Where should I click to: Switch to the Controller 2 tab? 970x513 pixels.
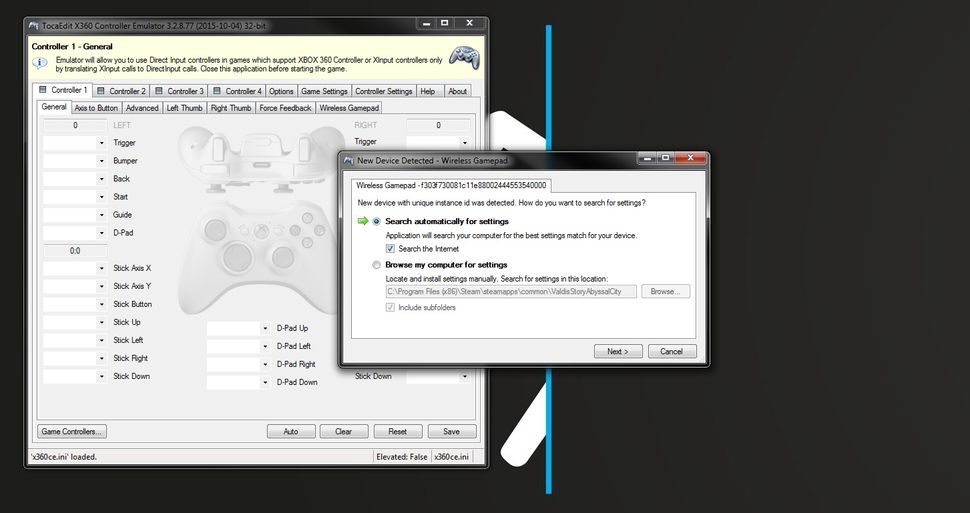click(121, 91)
